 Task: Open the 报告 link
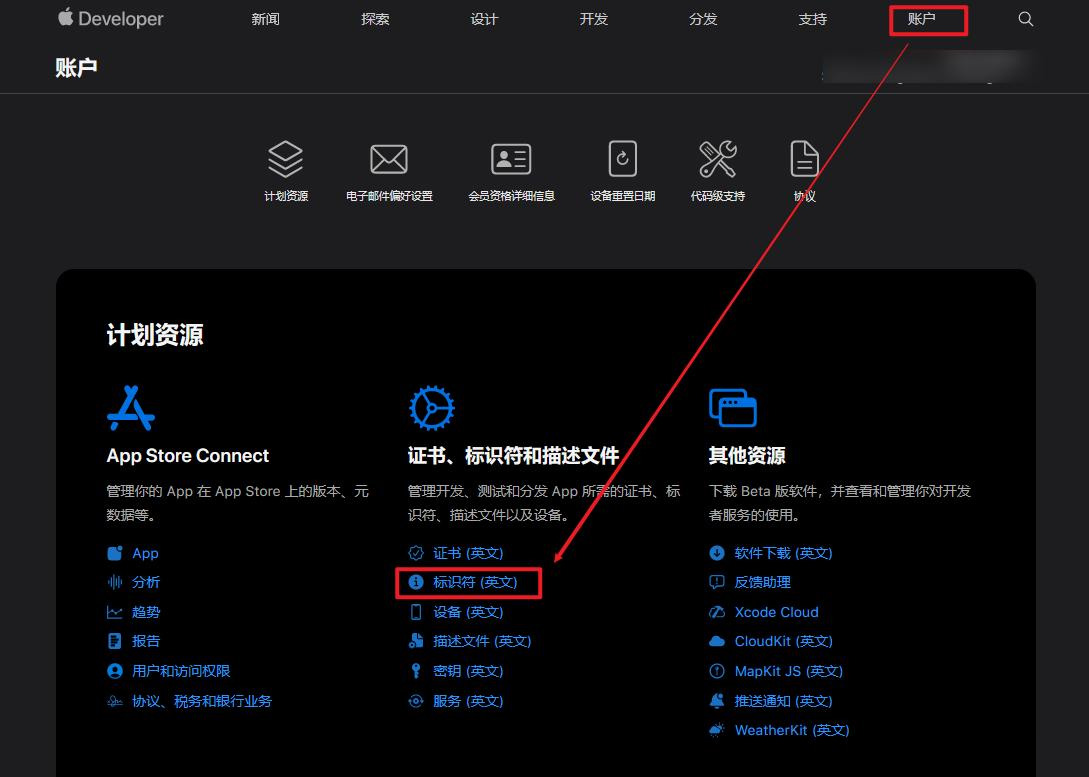(146, 641)
